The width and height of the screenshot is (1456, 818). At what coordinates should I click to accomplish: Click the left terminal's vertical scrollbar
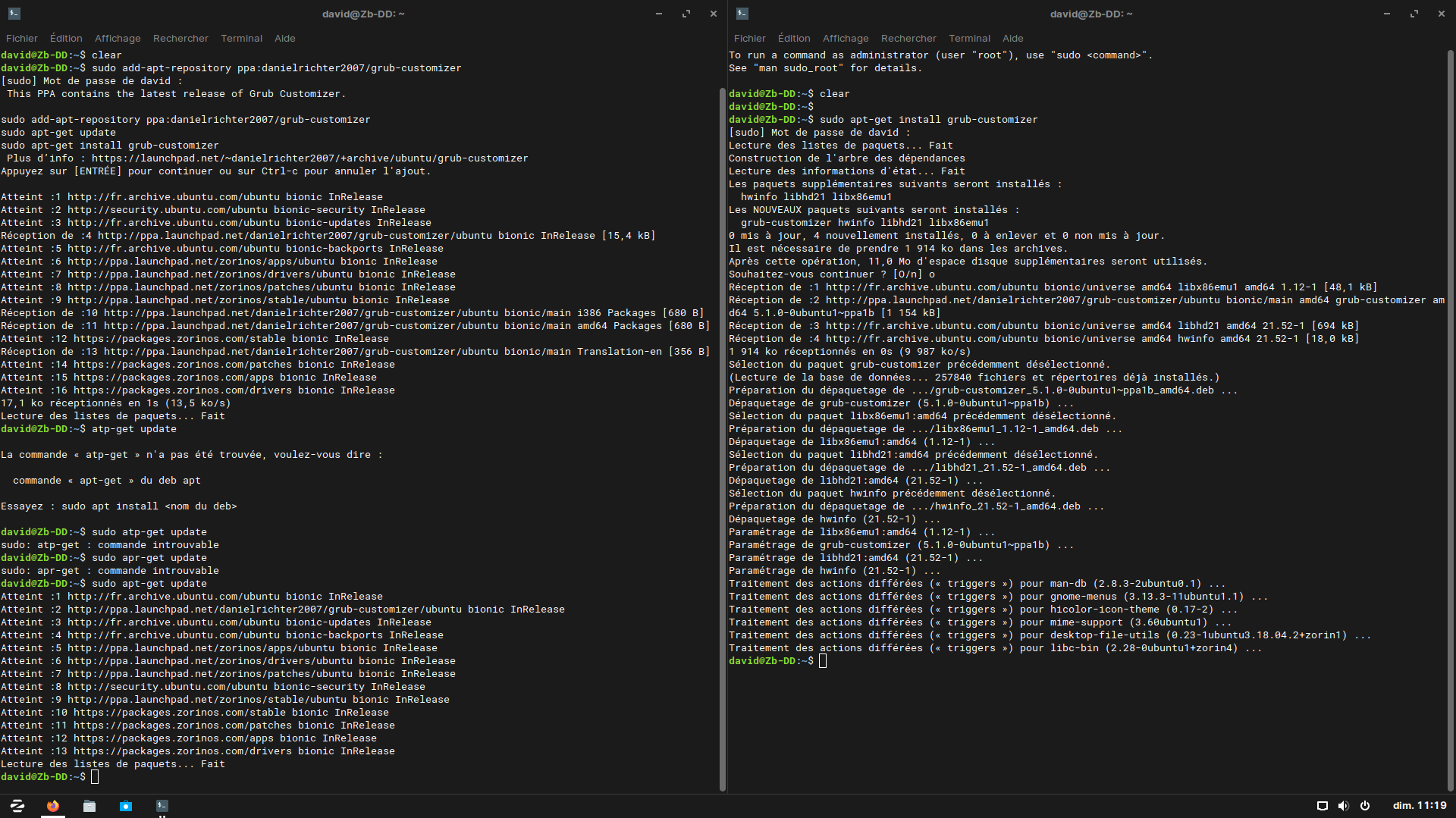(722, 440)
